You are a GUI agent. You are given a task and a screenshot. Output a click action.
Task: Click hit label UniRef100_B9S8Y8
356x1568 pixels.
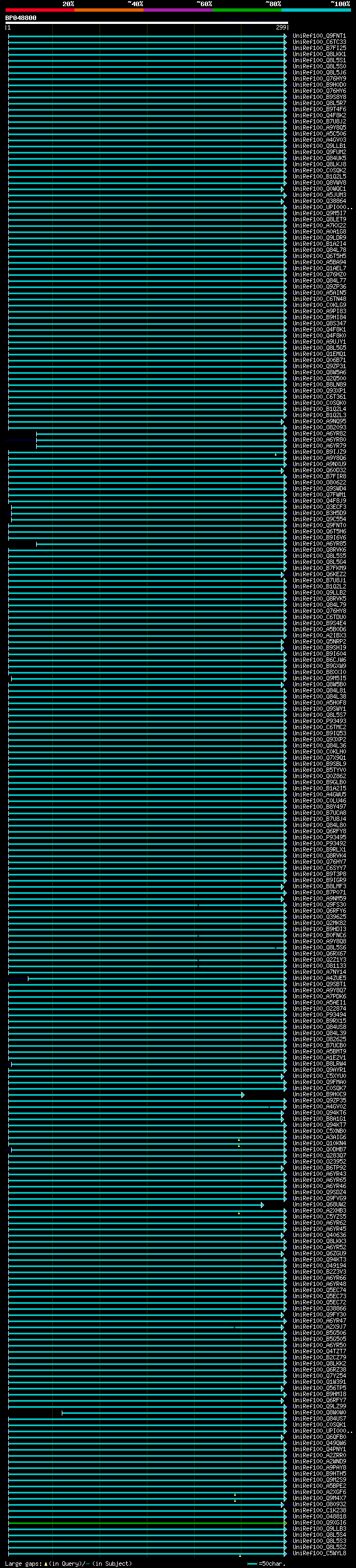pos(319,97)
